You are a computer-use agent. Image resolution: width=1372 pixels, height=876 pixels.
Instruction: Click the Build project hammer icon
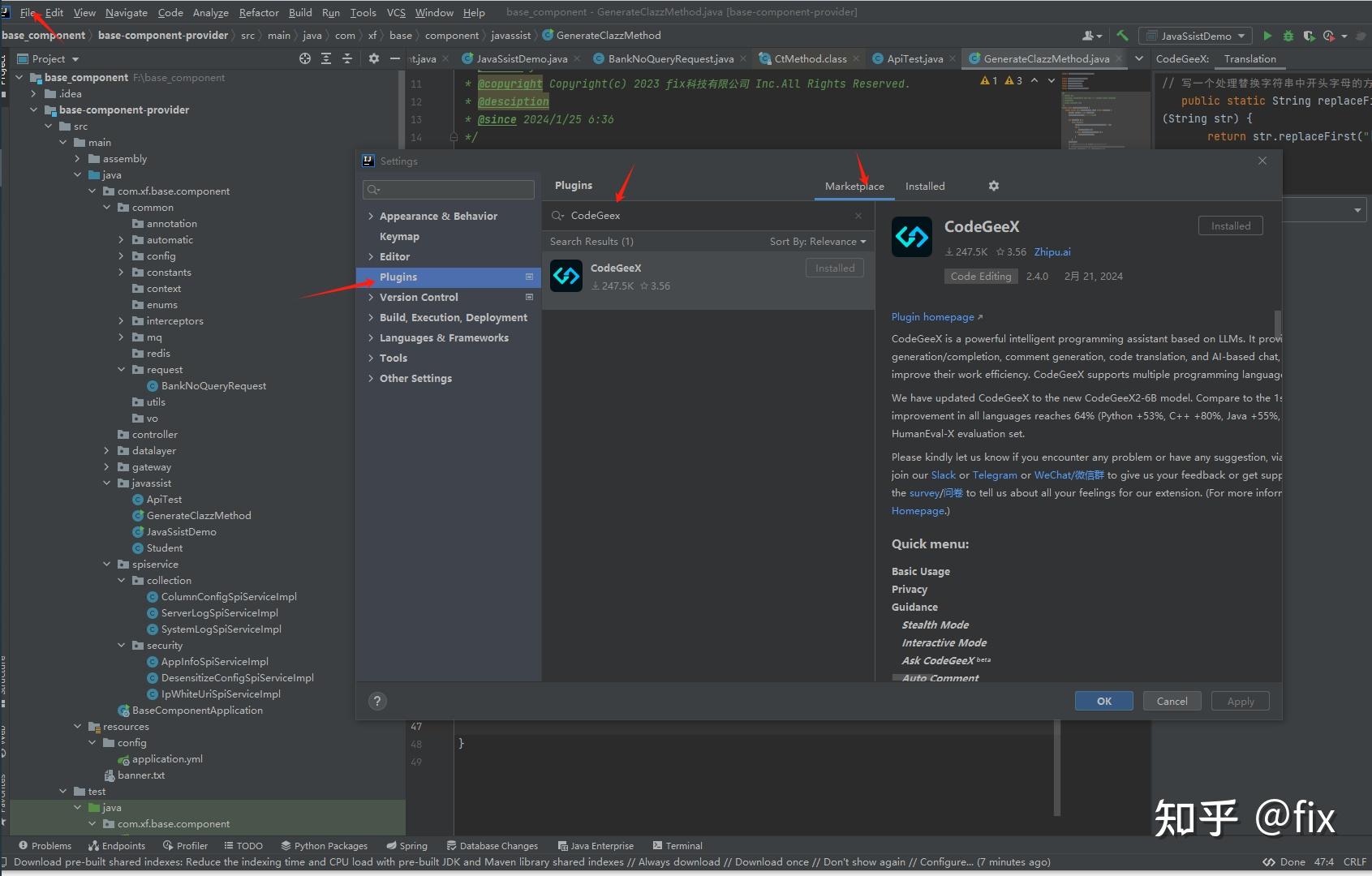[x=1123, y=36]
